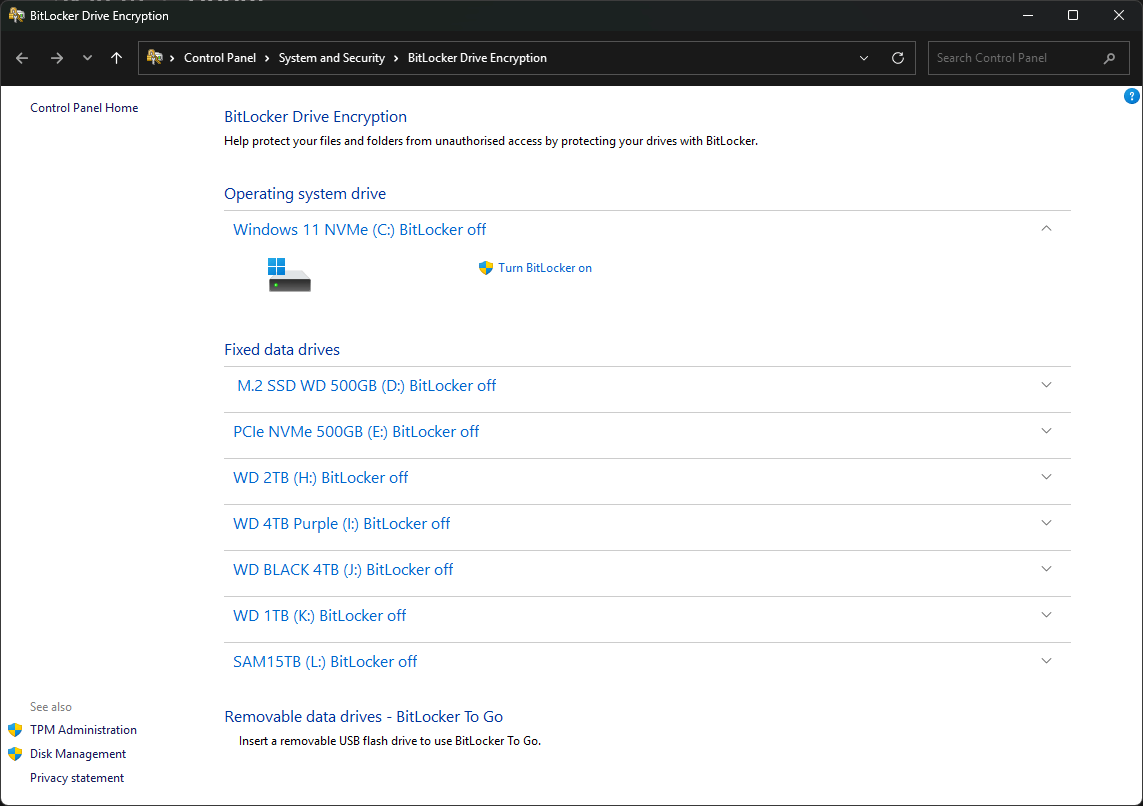The height and width of the screenshot is (806, 1143).
Task: Open Control Panel Home link
Action: [x=84, y=108]
